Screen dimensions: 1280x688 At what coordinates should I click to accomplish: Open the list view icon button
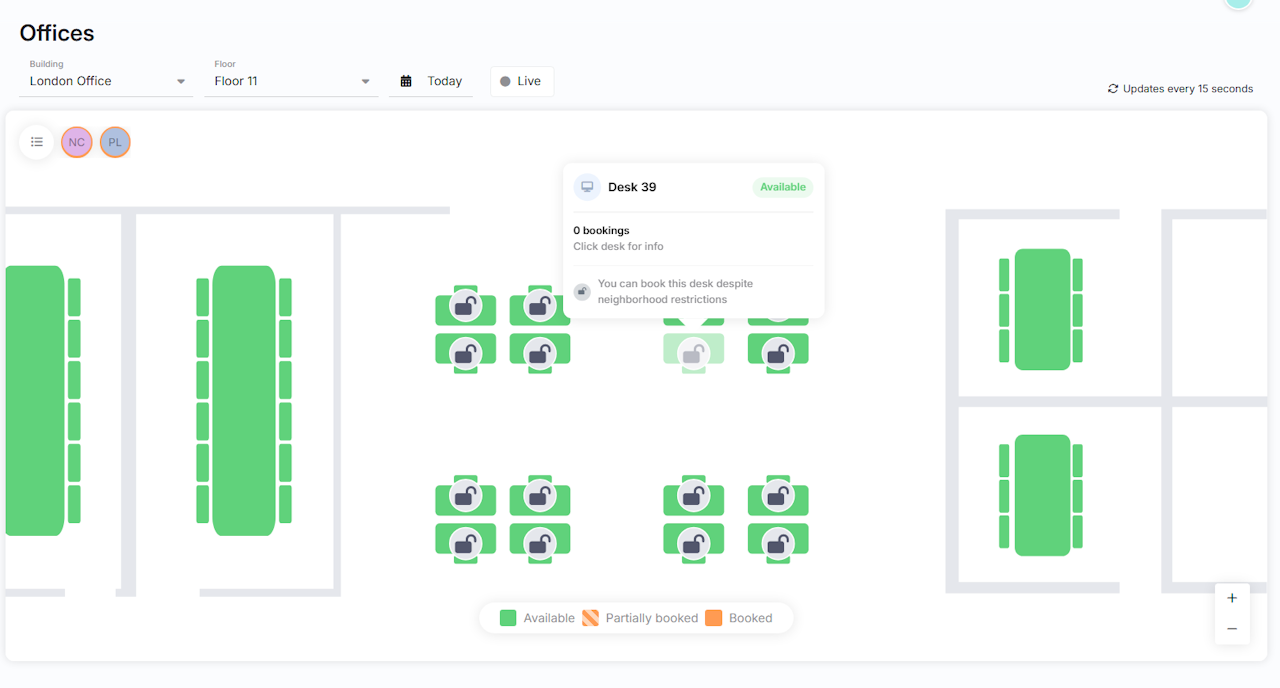click(x=37, y=142)
